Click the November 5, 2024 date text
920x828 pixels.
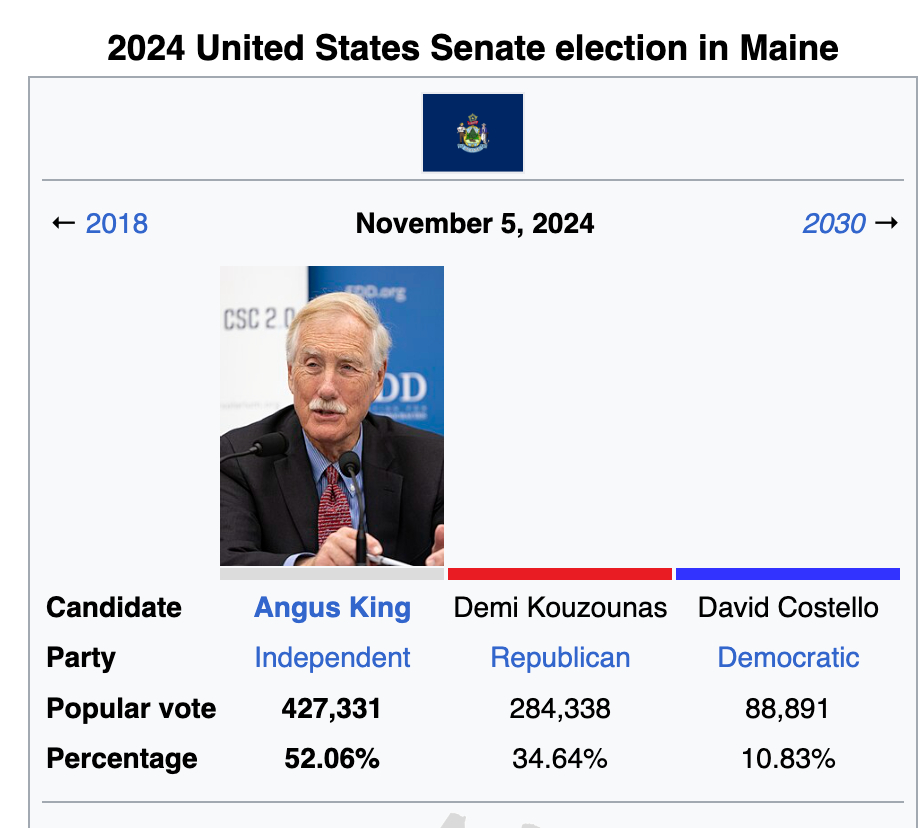tap(475, 223)
